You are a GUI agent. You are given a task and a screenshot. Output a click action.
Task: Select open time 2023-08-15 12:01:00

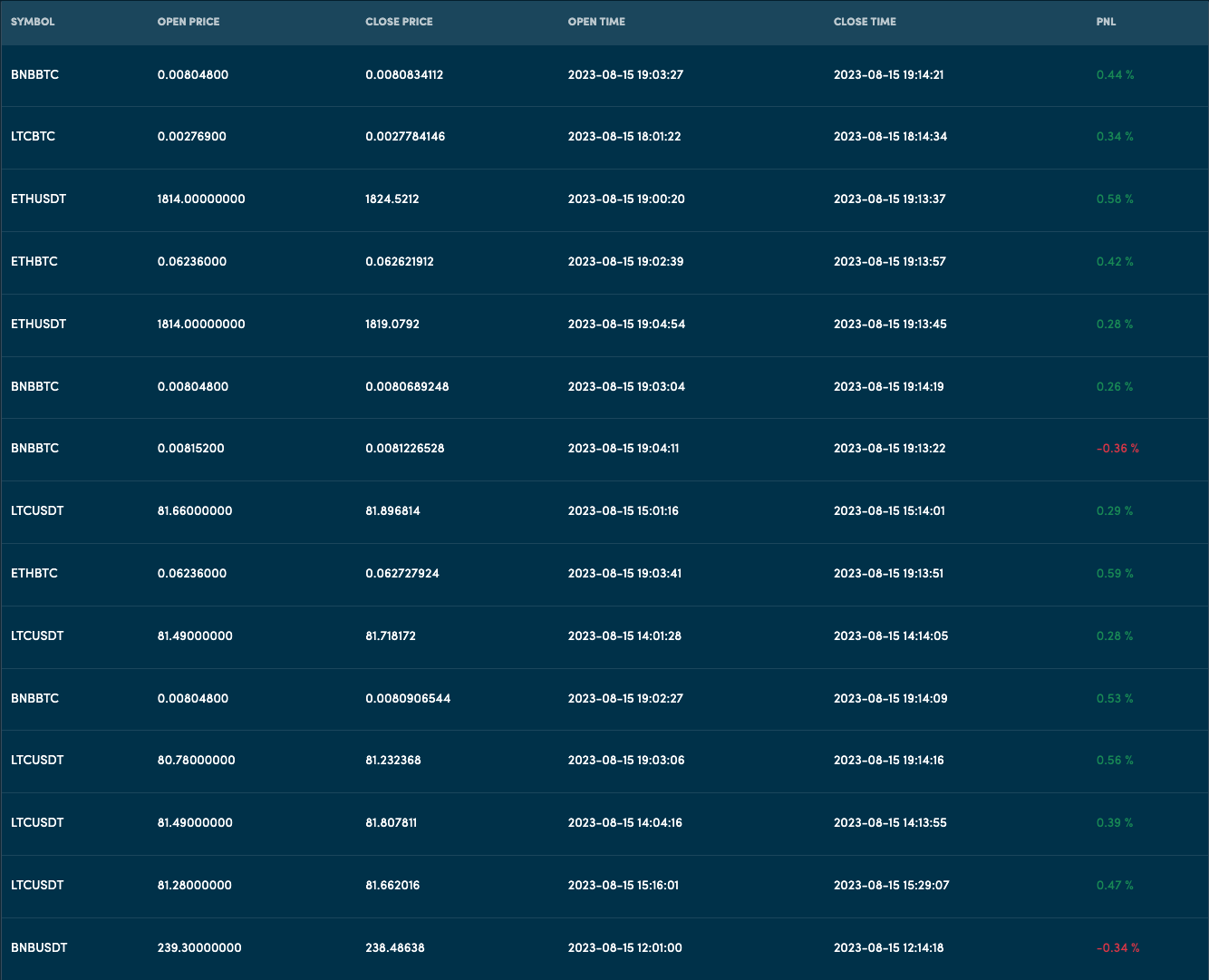point(625,948)
